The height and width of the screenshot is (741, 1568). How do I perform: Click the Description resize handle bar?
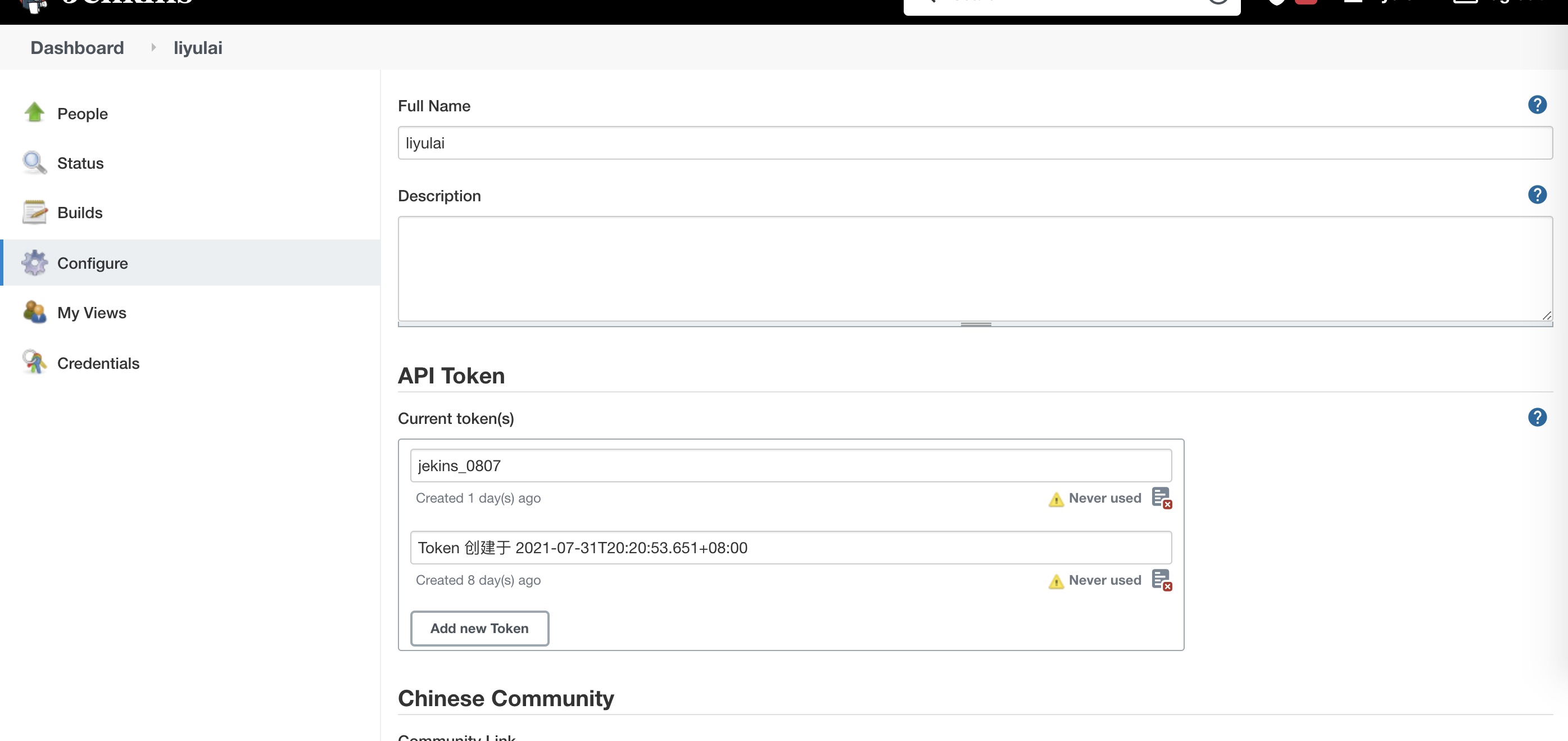click(x=975, y=324)
